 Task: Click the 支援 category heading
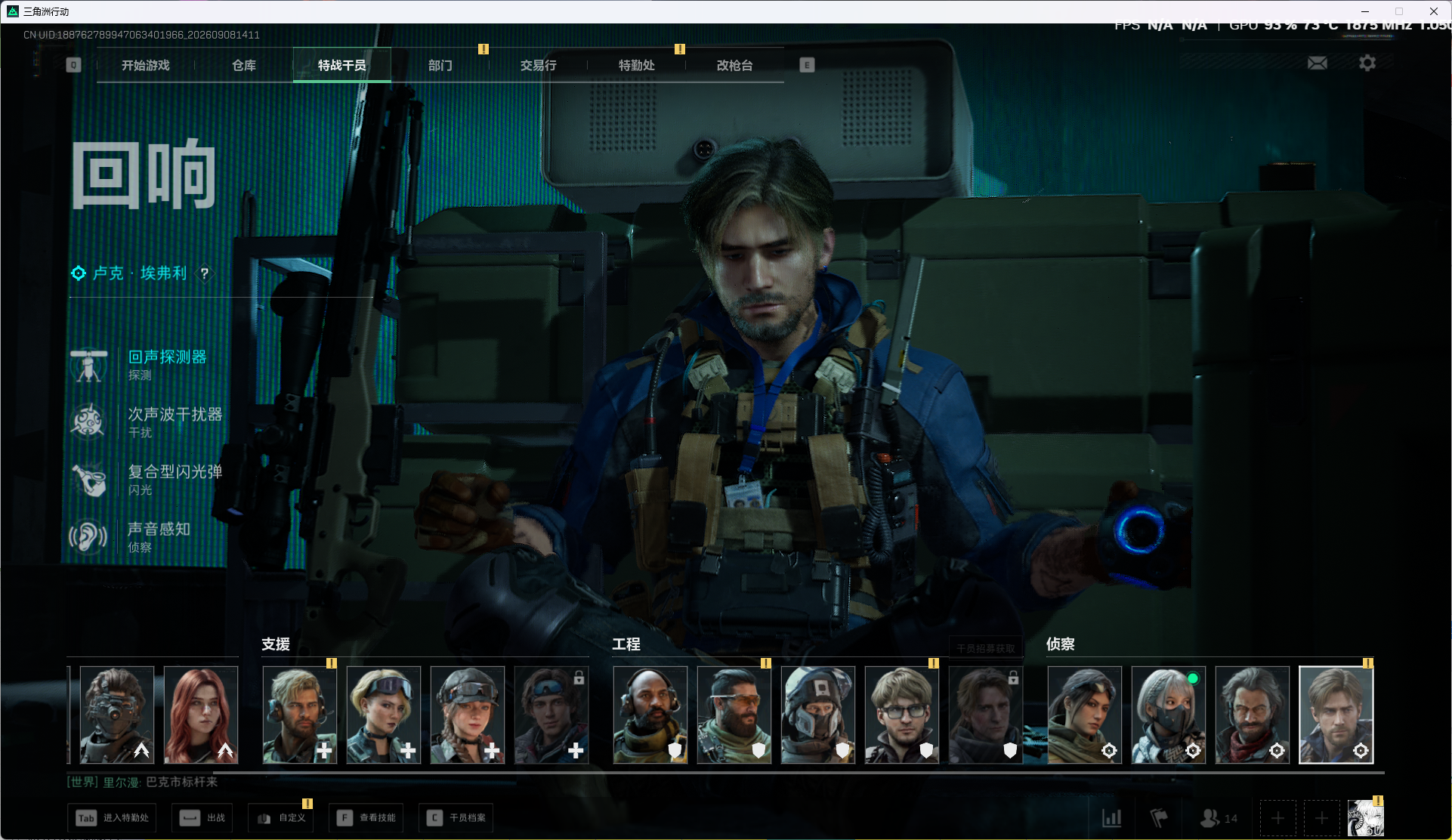tap(276, 644)
